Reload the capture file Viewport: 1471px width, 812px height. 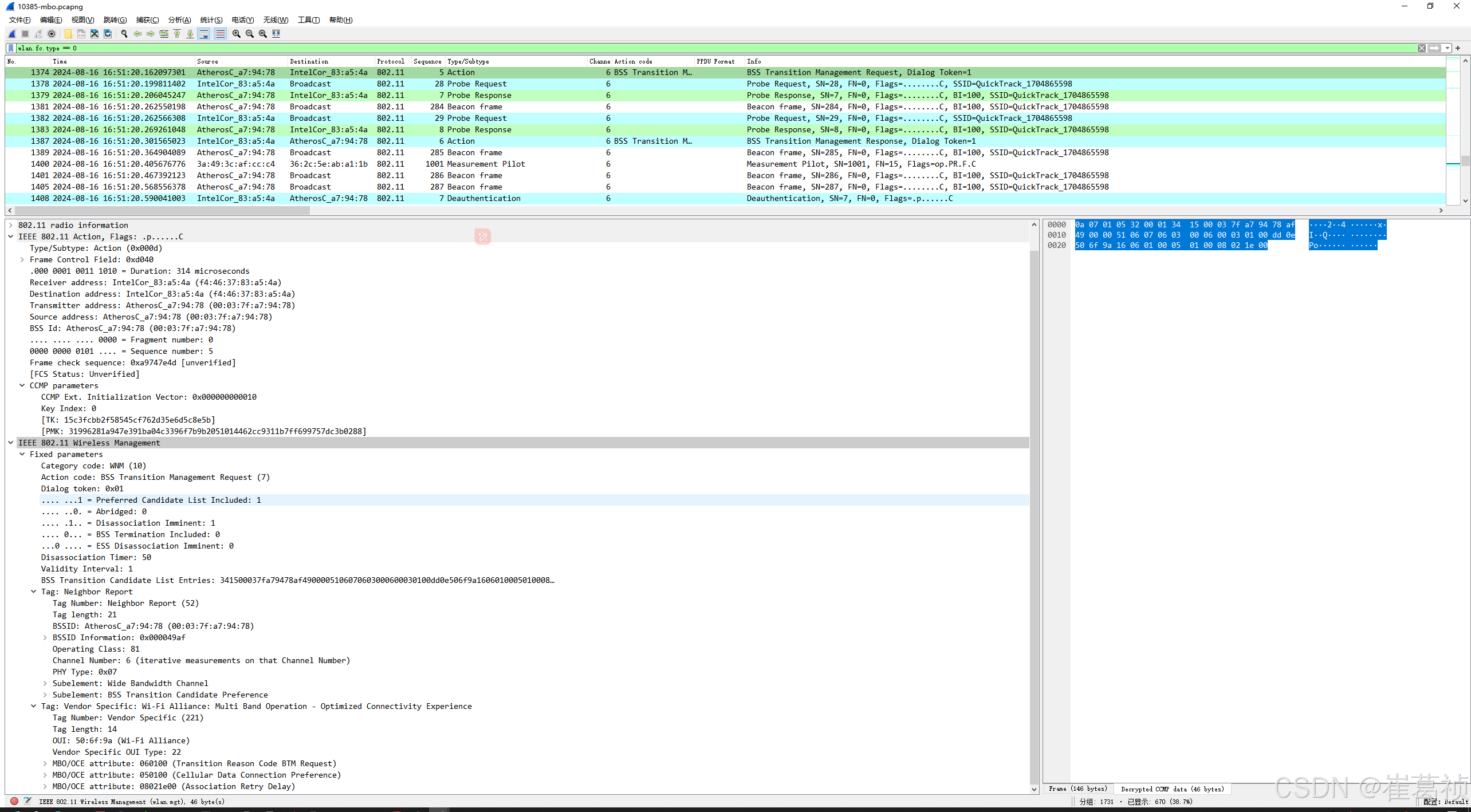click(x=108, y=34)
